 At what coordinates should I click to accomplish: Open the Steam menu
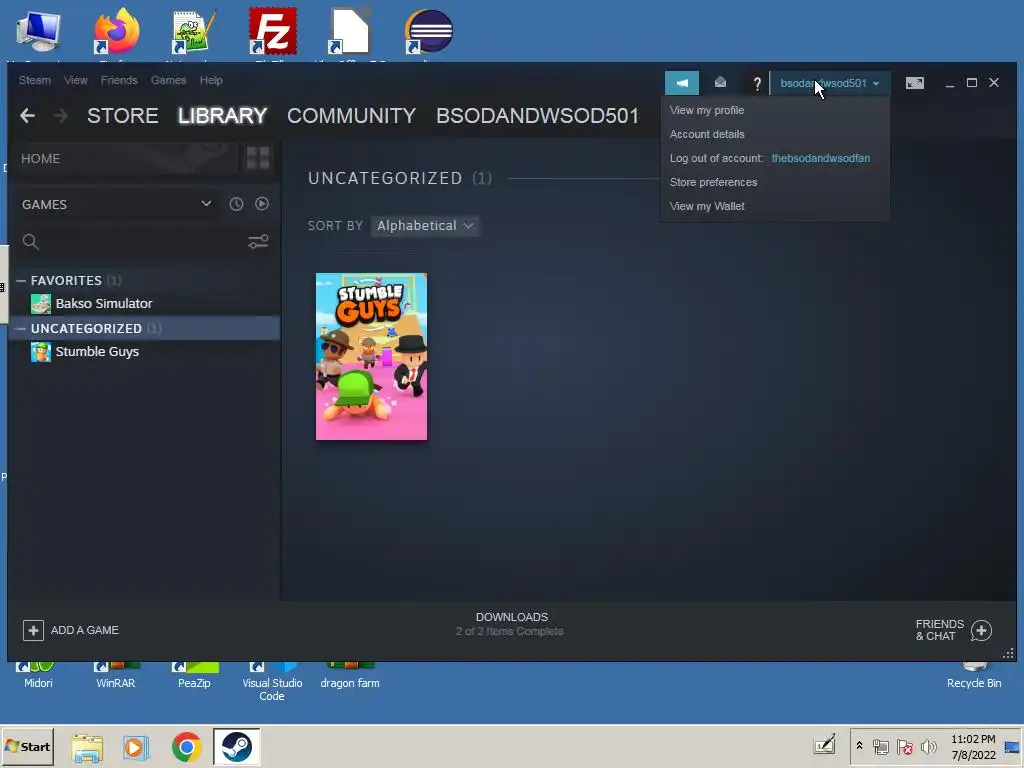coord(35,80)
